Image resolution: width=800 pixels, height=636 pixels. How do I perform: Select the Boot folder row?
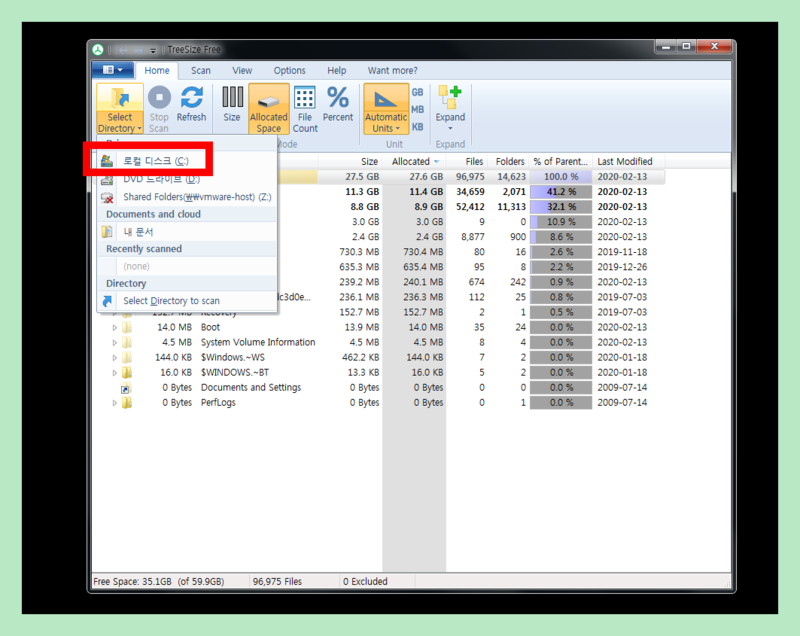(379, 327)
